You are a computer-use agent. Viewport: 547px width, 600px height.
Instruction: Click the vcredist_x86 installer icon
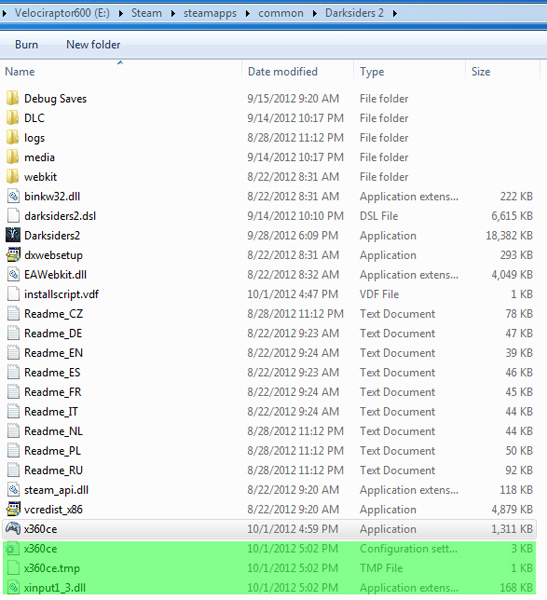click(x=13, y=509)
